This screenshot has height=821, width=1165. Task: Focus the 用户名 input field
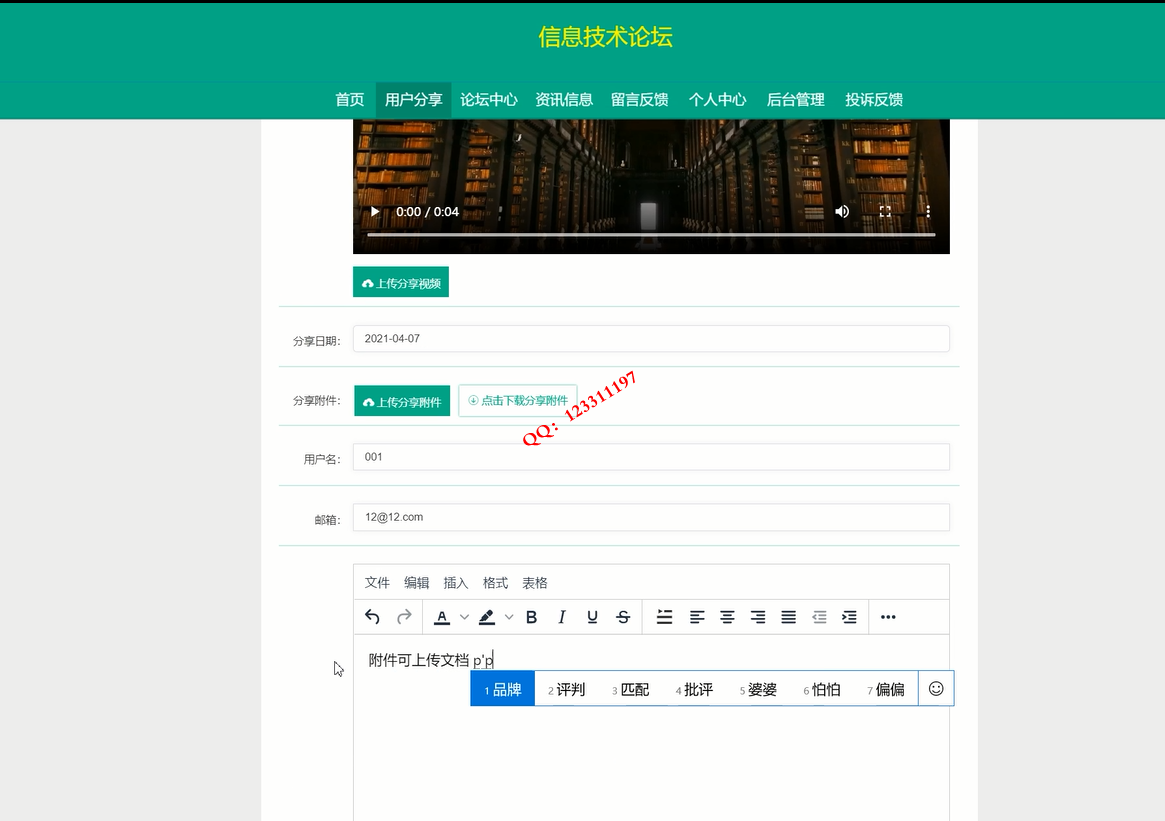tap(651, 457)
